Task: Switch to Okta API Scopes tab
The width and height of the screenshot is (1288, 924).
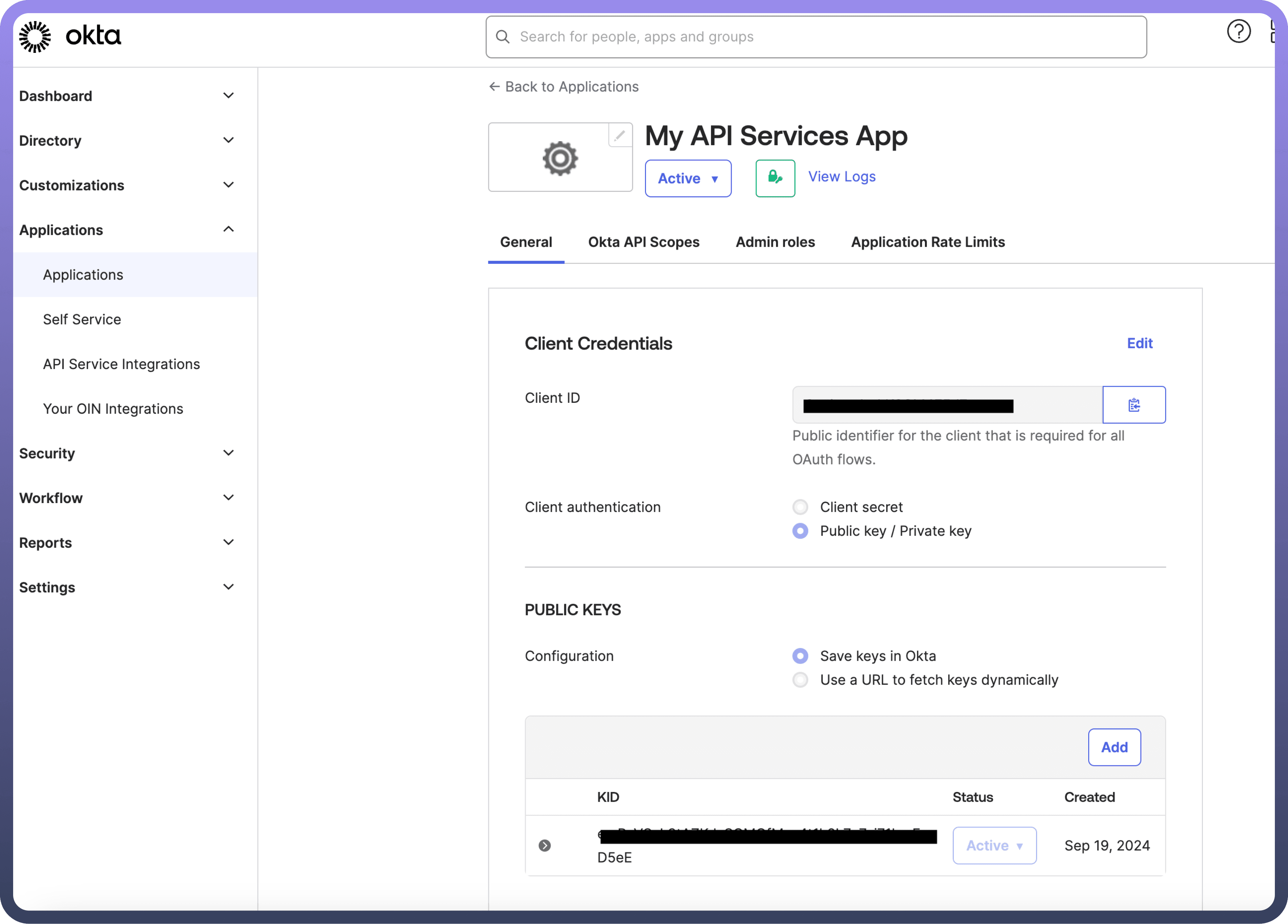Action: coord(643,242)
